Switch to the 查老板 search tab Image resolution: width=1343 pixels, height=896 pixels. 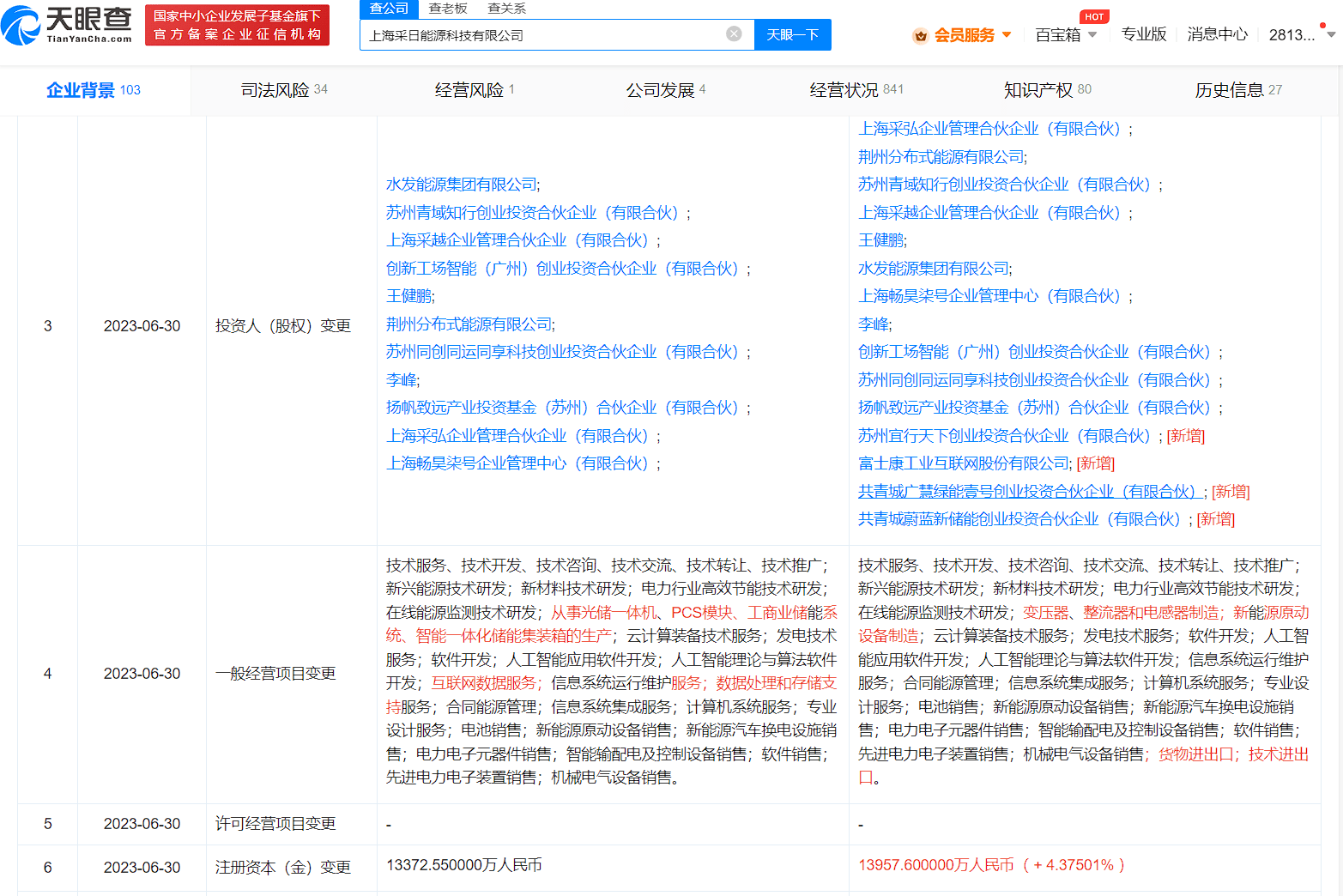point(448,9)
